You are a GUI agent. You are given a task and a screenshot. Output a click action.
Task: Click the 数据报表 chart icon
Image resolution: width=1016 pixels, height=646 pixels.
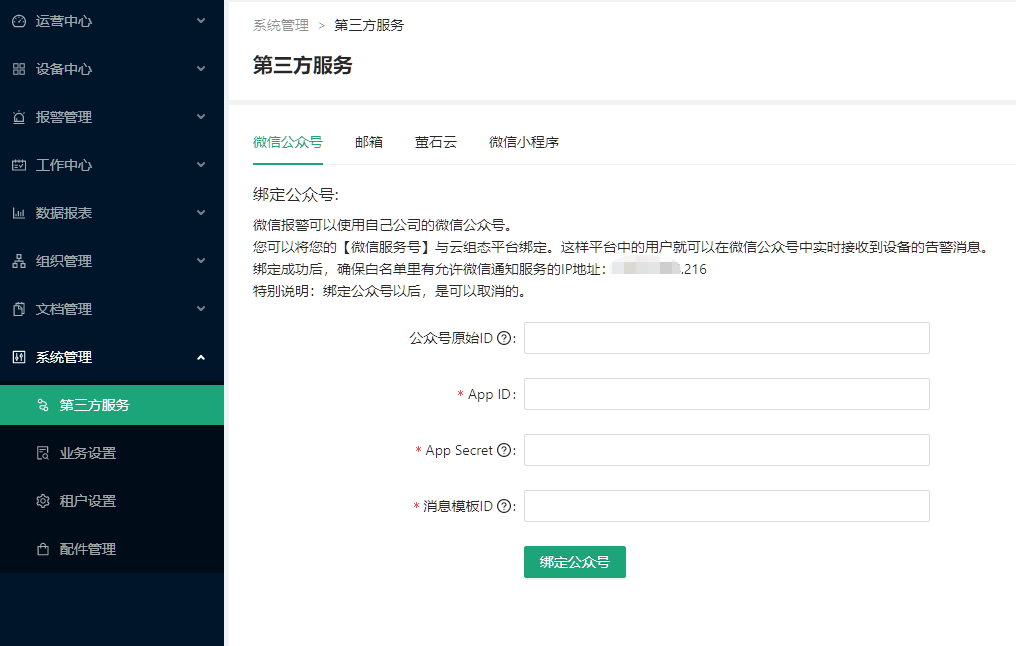pos(18,213)
